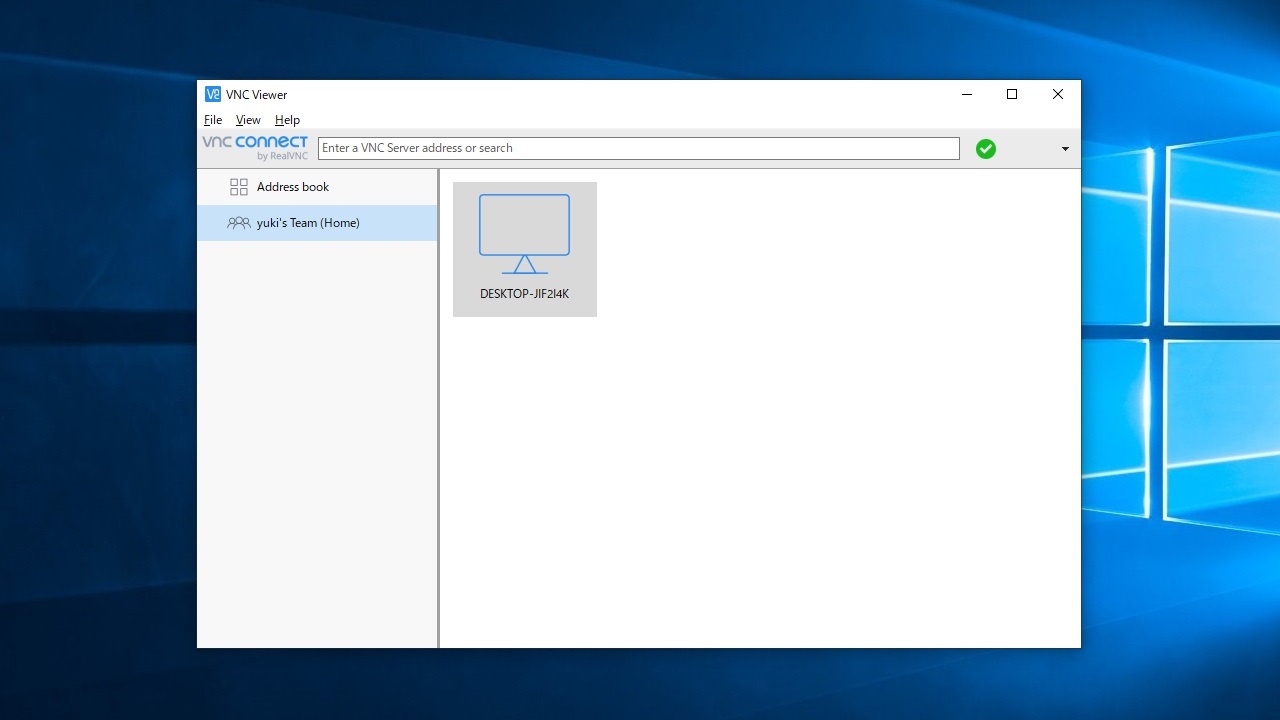Expand the account dropdown arrow in toolbar

click(1065, 149)
